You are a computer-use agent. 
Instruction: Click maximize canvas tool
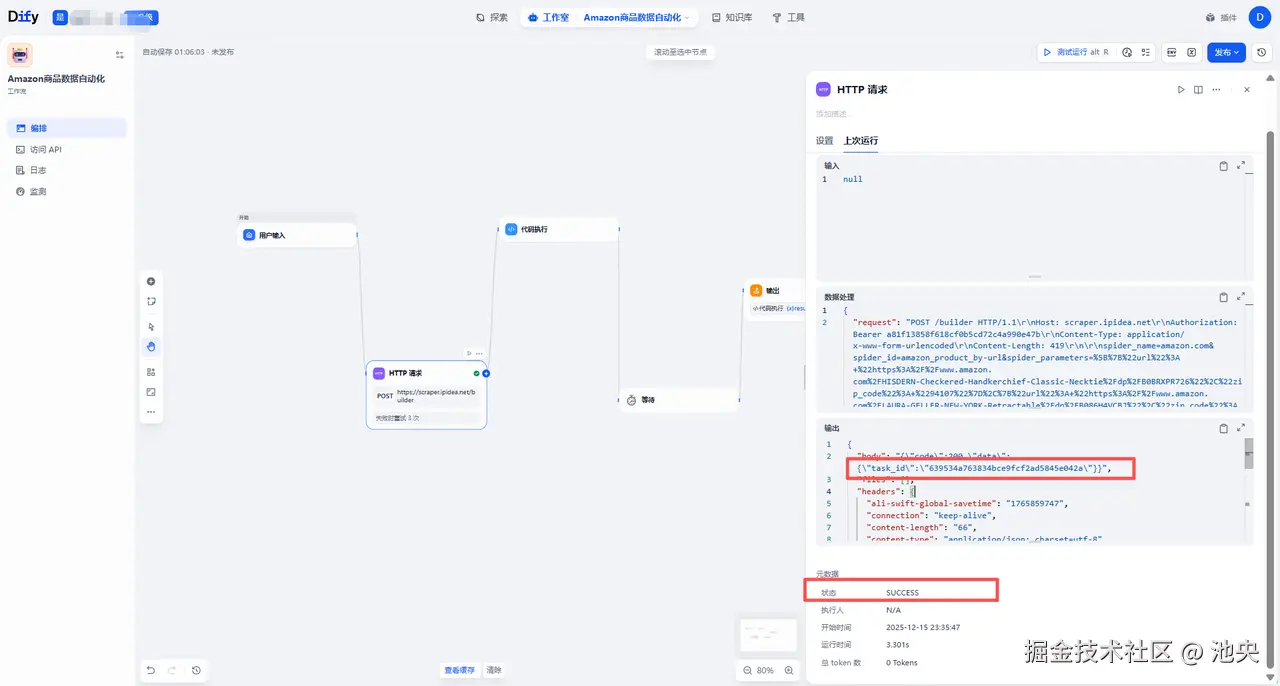151,392
